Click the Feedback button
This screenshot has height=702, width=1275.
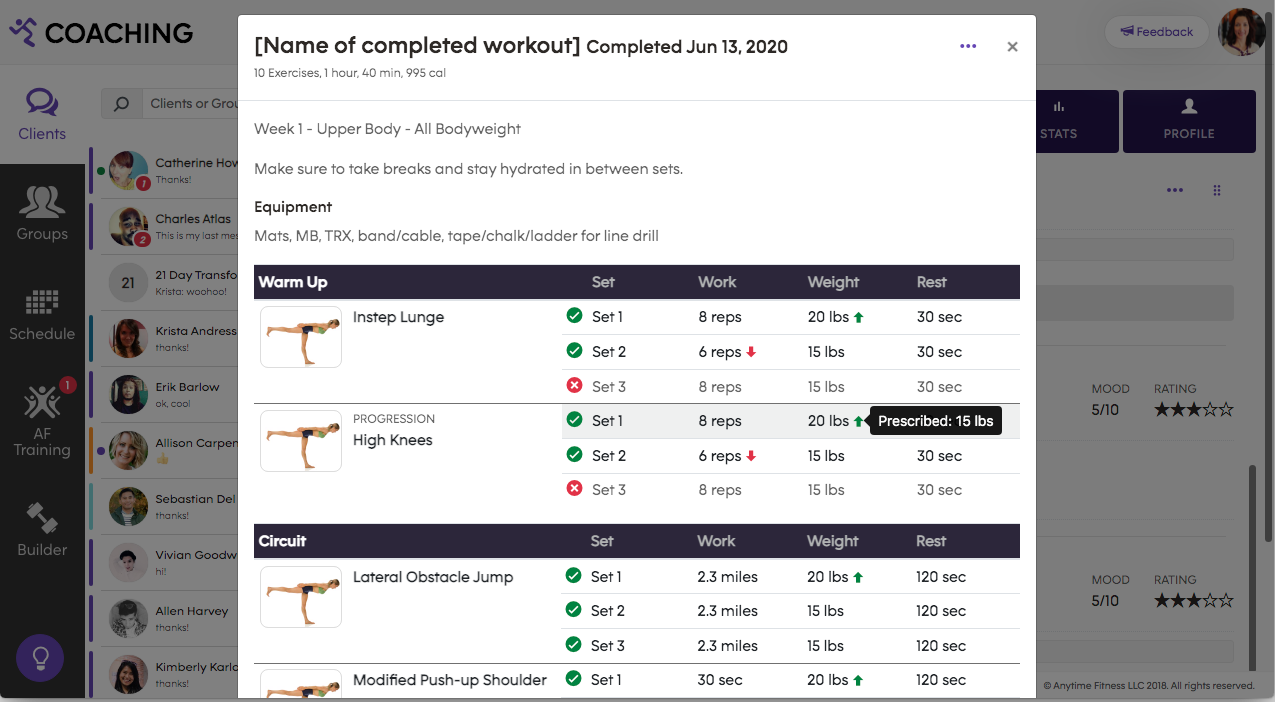click(x=1157, y=32)
